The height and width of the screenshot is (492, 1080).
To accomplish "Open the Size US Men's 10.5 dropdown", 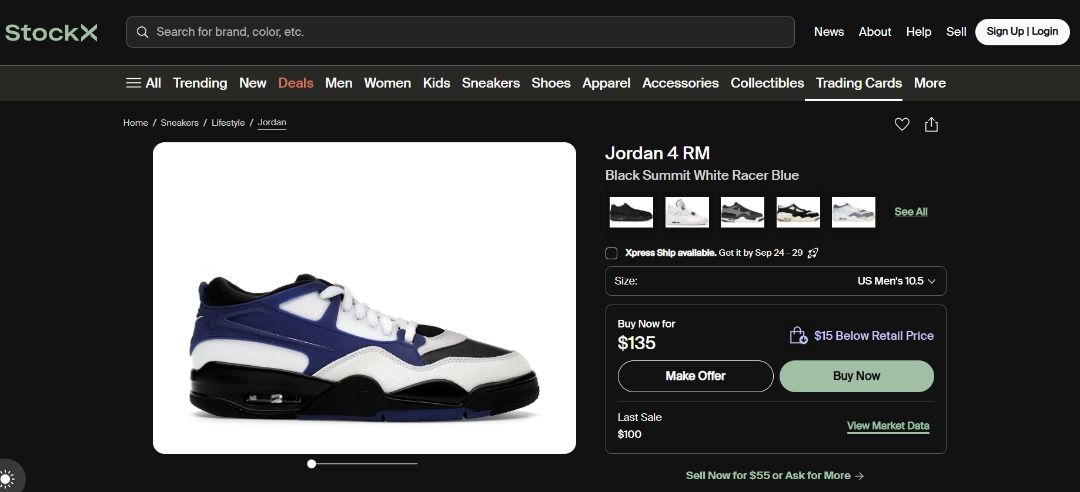I will (x=776, y=281).
